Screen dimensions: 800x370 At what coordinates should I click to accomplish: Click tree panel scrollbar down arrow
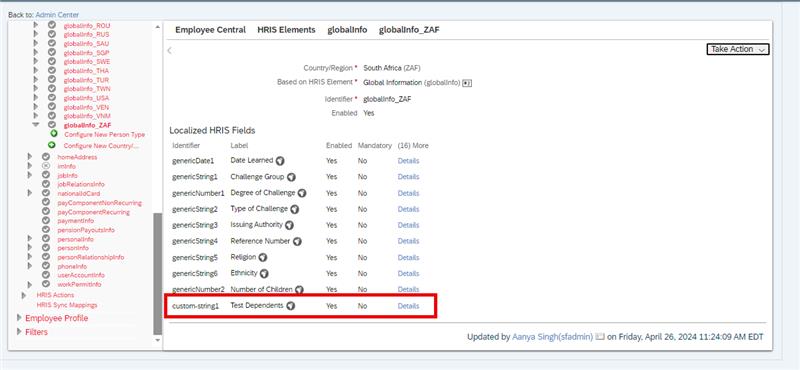pyautogui.click(x=158, y=339)
